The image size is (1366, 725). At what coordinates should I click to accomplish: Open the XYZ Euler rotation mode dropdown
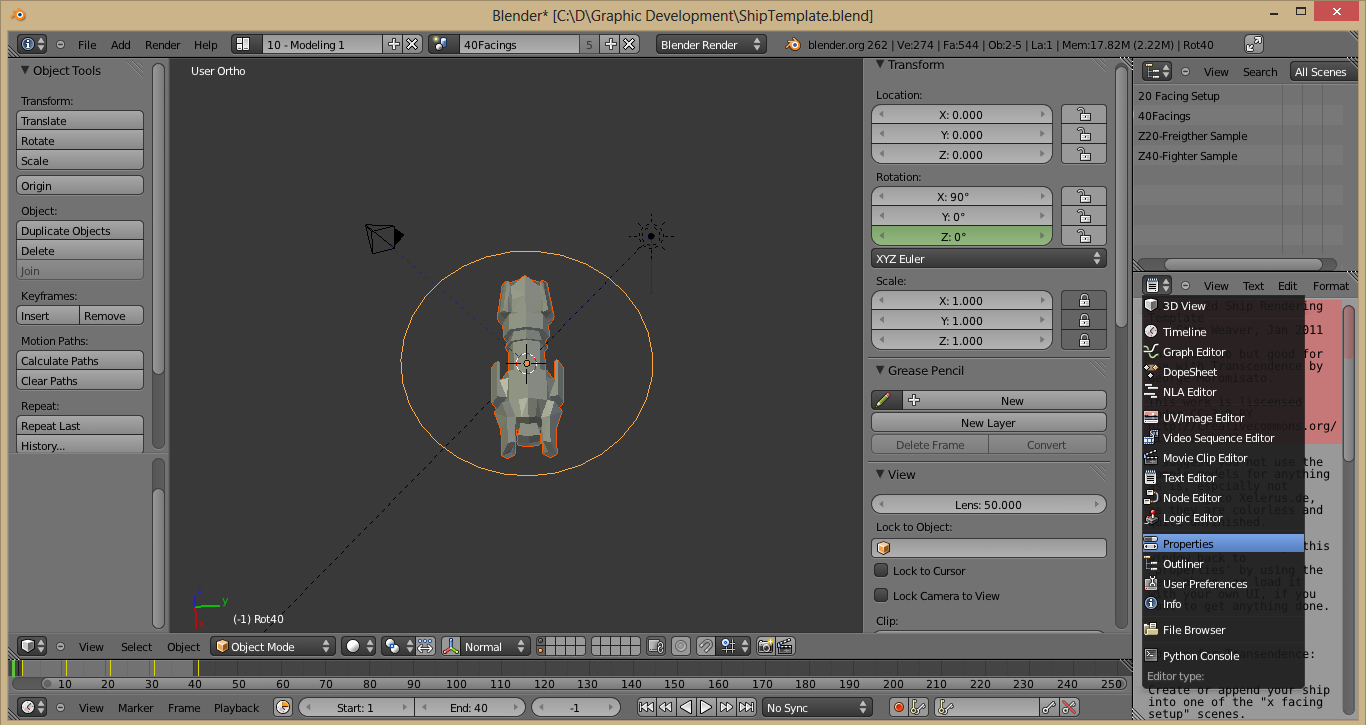tap(988, 258)
